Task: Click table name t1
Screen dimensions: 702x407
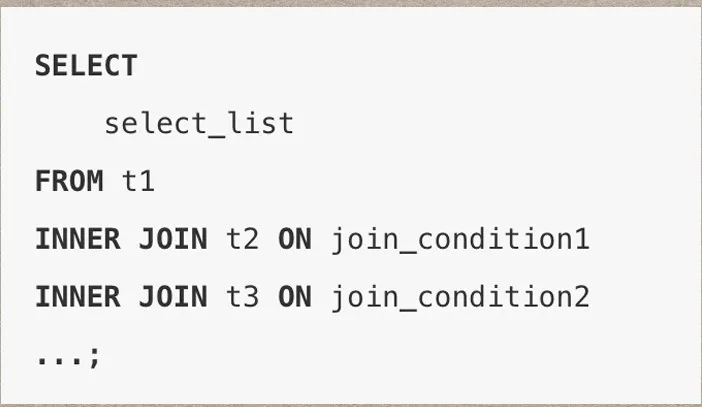Action: (139, 182)
